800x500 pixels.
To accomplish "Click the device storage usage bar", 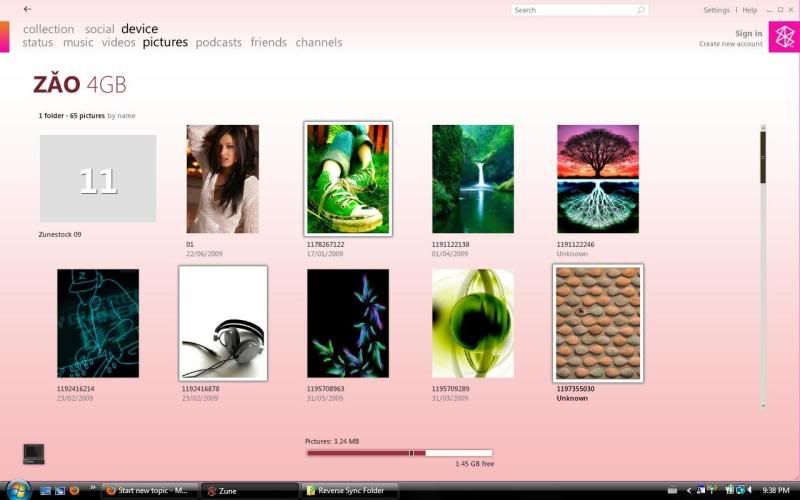I will (x=399, y=453).
